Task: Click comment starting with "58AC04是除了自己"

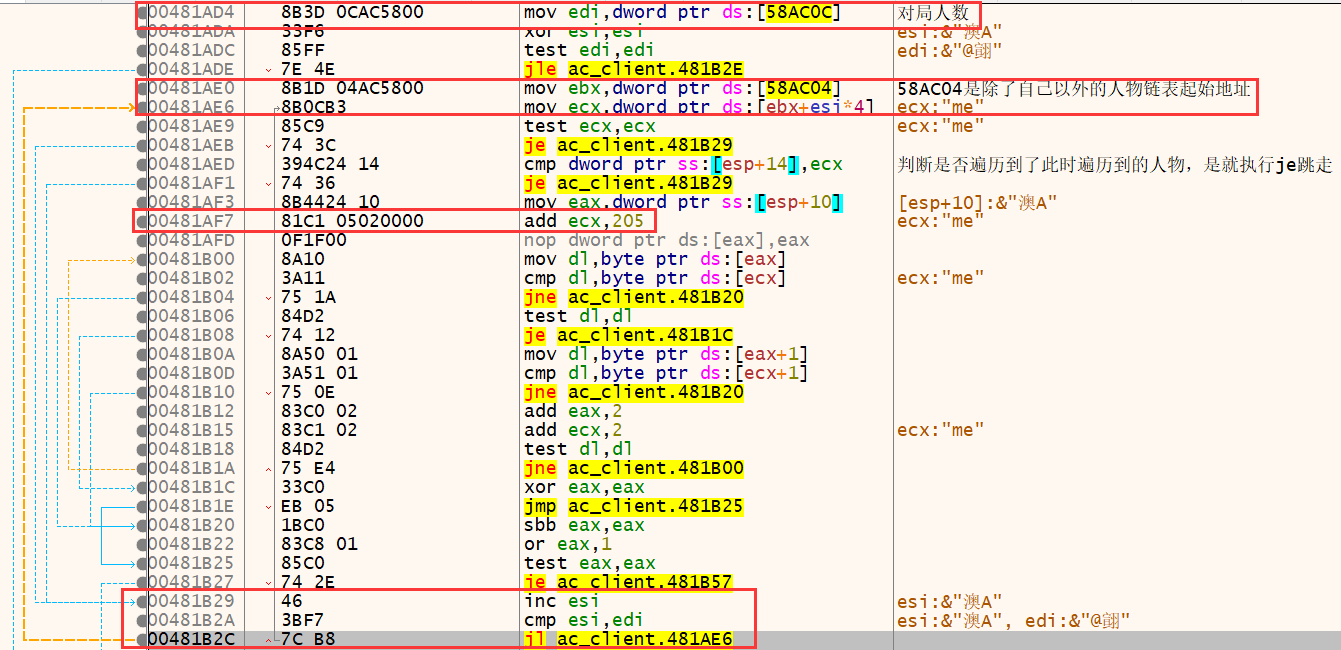Action: tap(1073, 88)
